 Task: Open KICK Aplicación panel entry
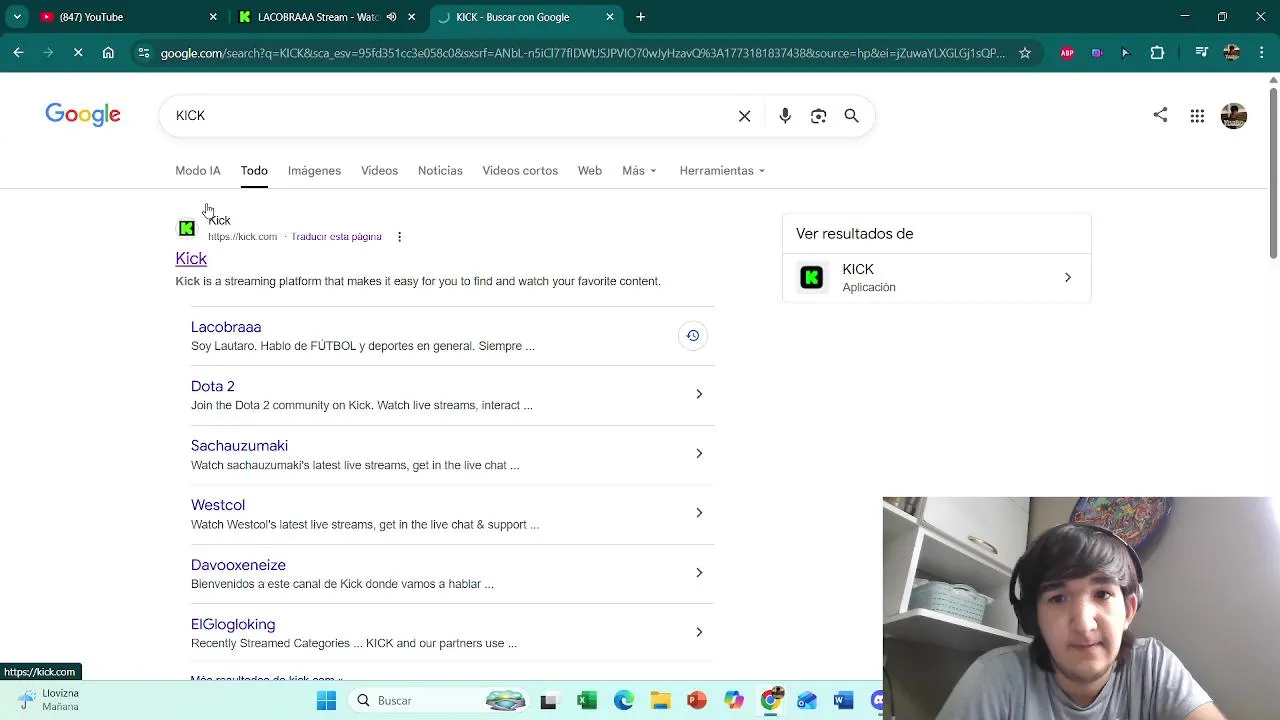coord(936,278)
